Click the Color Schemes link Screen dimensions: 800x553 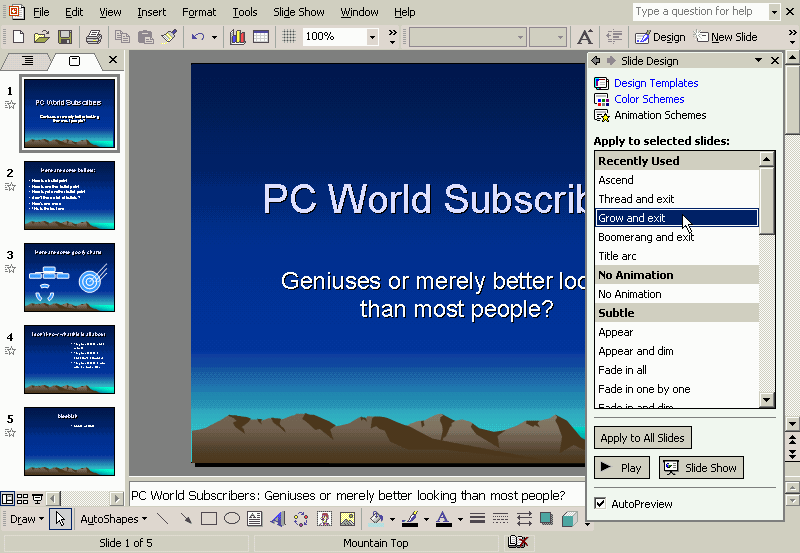(649, 99)
